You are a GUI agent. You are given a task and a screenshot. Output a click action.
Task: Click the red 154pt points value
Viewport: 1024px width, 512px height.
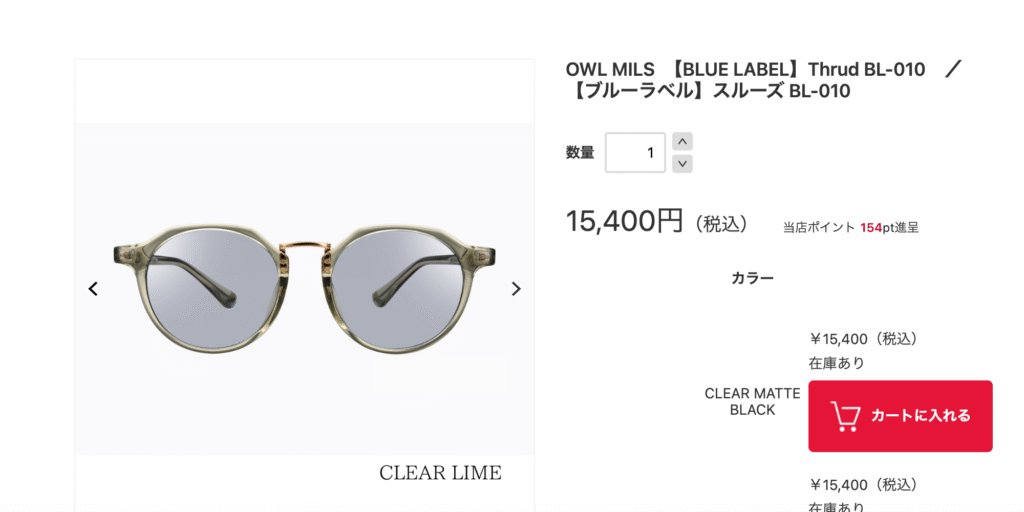coord(871,228)
